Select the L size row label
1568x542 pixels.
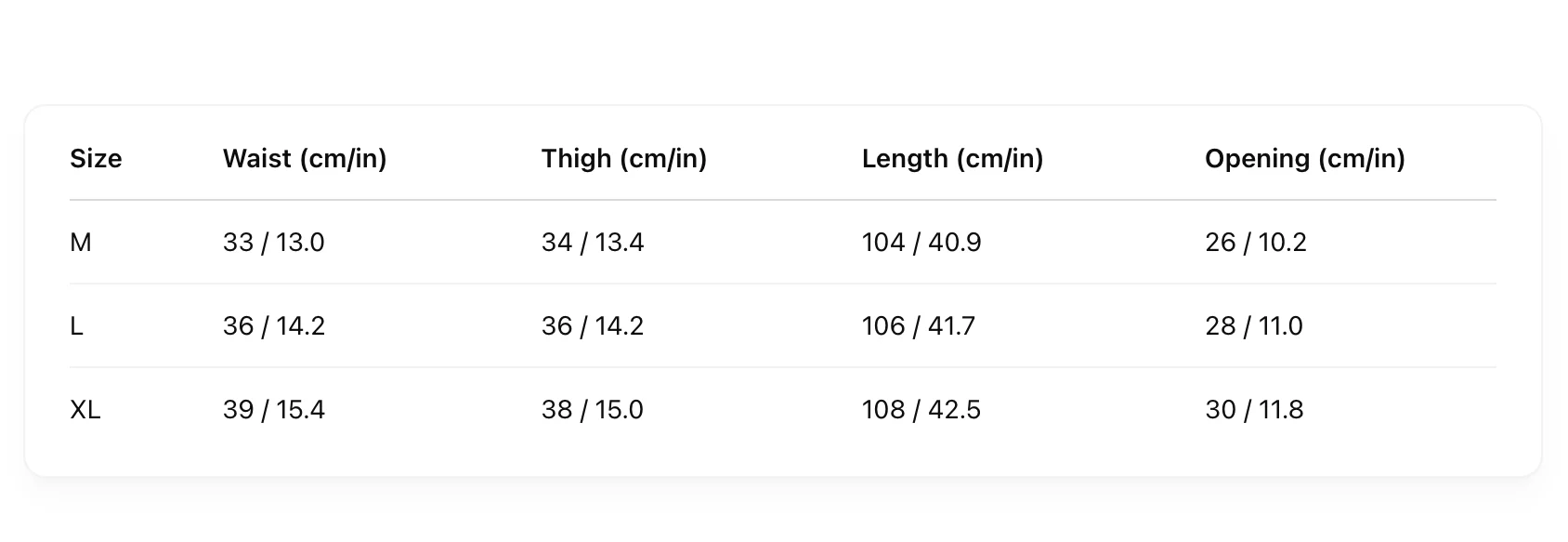[x=77, y=326]
